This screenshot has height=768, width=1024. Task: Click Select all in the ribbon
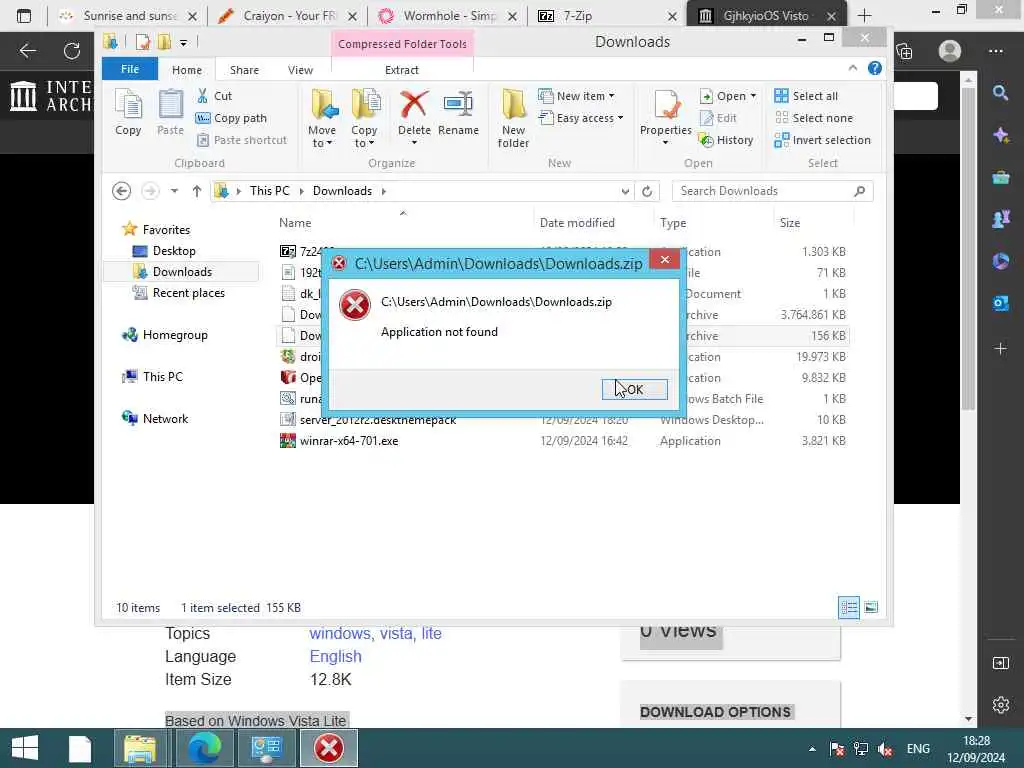(x=806, y=96)
